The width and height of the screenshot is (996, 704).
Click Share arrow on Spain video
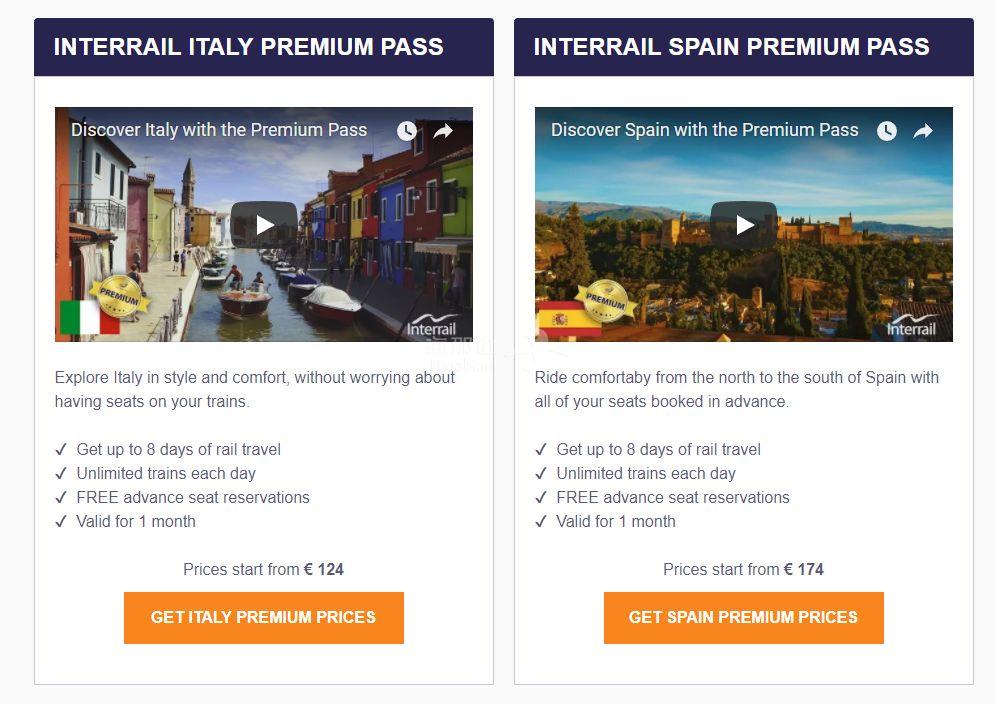pos(923,131)
